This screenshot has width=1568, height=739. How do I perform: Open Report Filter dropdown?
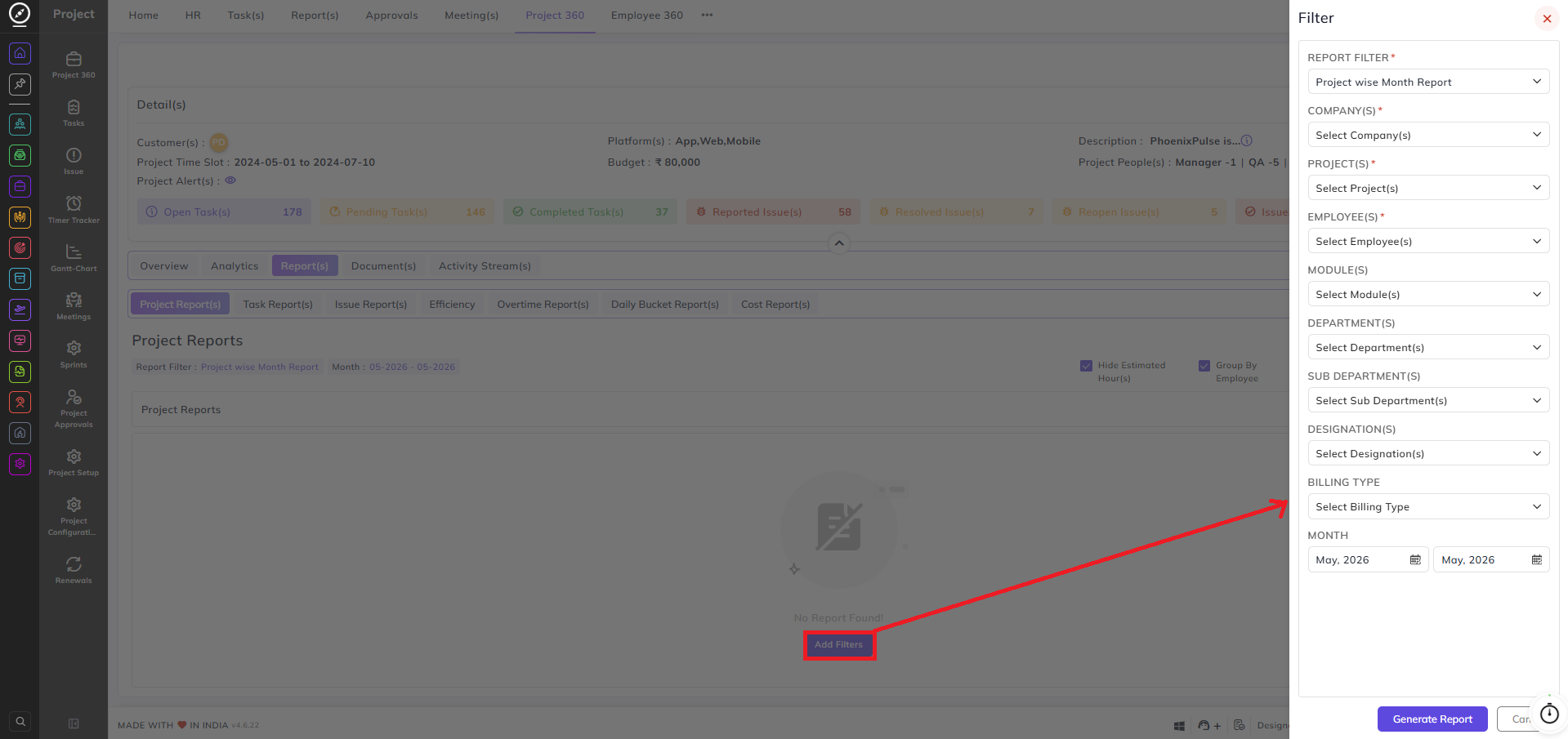[x=1428, y=82]
